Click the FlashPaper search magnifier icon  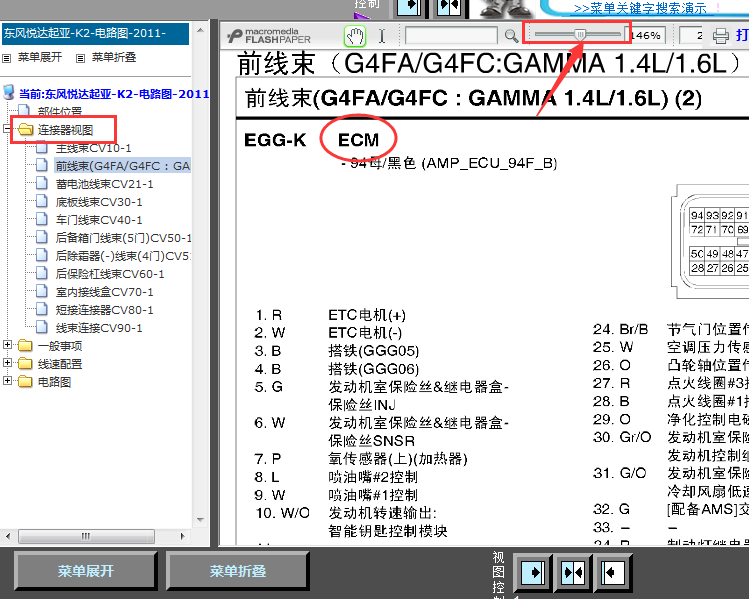[x=511, y=36]
